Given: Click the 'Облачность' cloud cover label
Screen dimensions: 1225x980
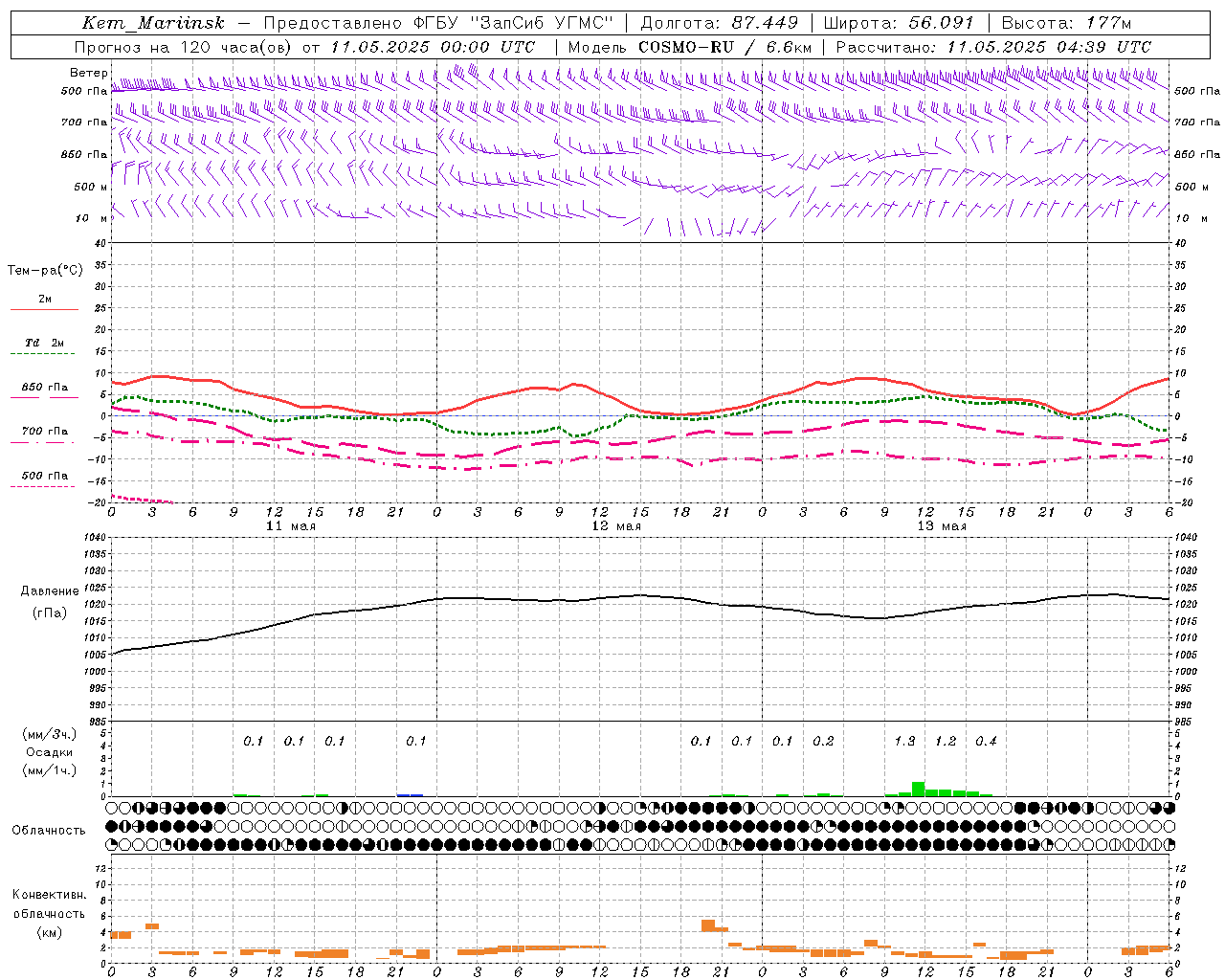Looking at the screenshot, I should pos(49,831).
